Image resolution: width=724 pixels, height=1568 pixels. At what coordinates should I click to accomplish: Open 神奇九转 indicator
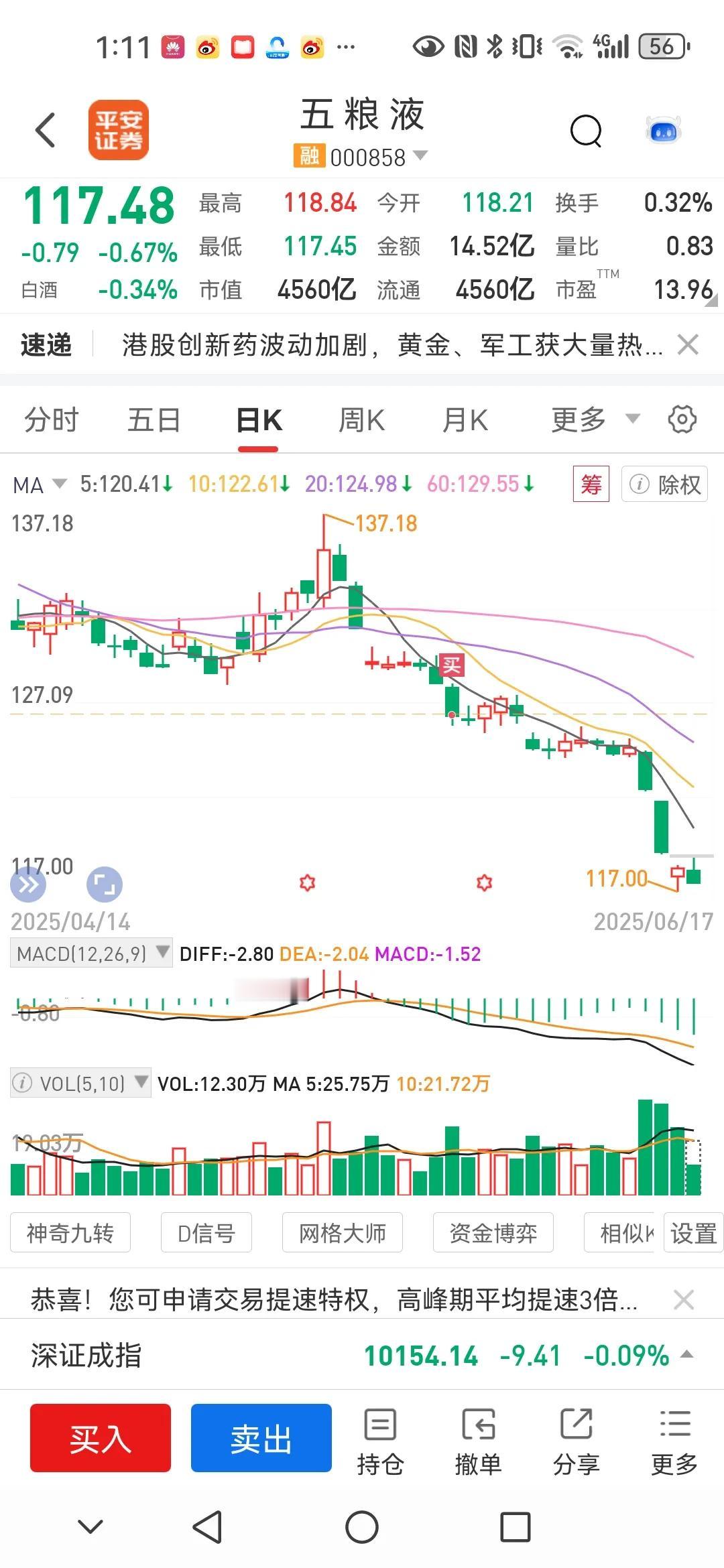(70, 1233)
